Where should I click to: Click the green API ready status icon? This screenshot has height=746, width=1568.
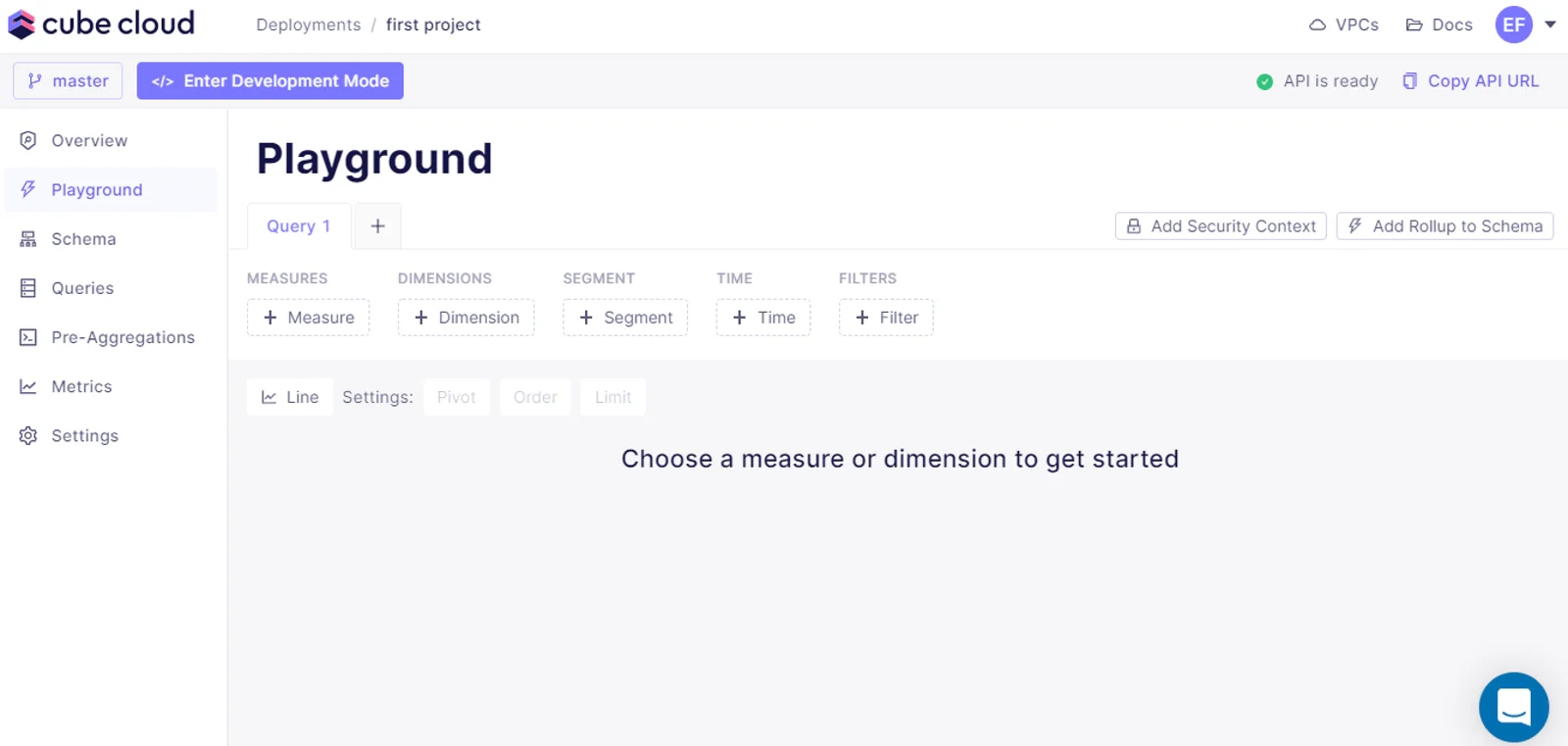(x=1265, y=81)
